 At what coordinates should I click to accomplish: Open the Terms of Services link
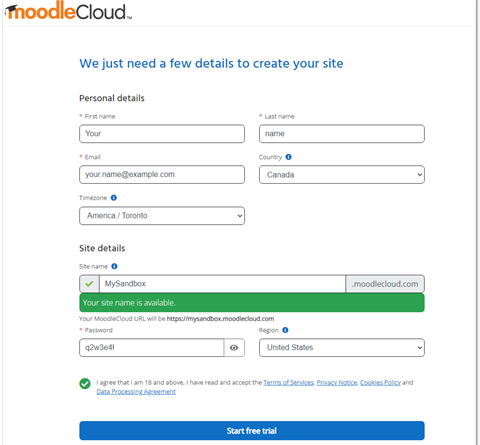288,382
